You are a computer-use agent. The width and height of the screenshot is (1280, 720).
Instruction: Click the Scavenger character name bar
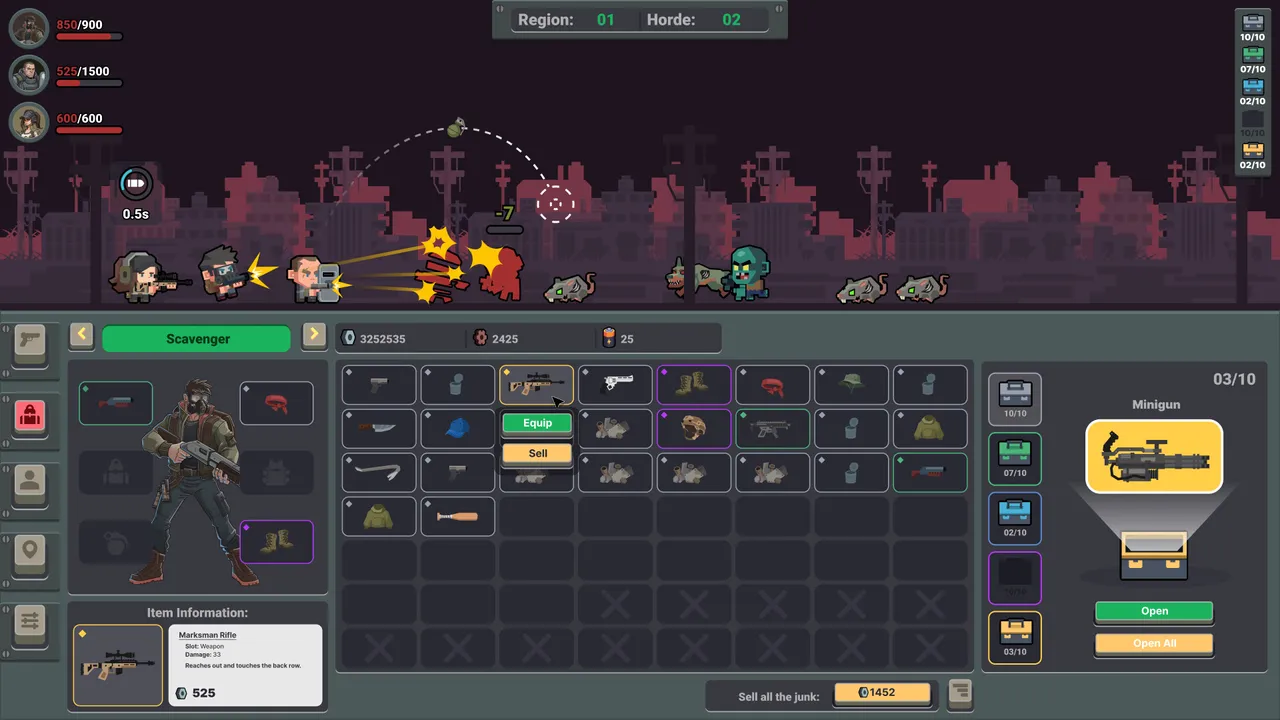(x=197, y=339)
